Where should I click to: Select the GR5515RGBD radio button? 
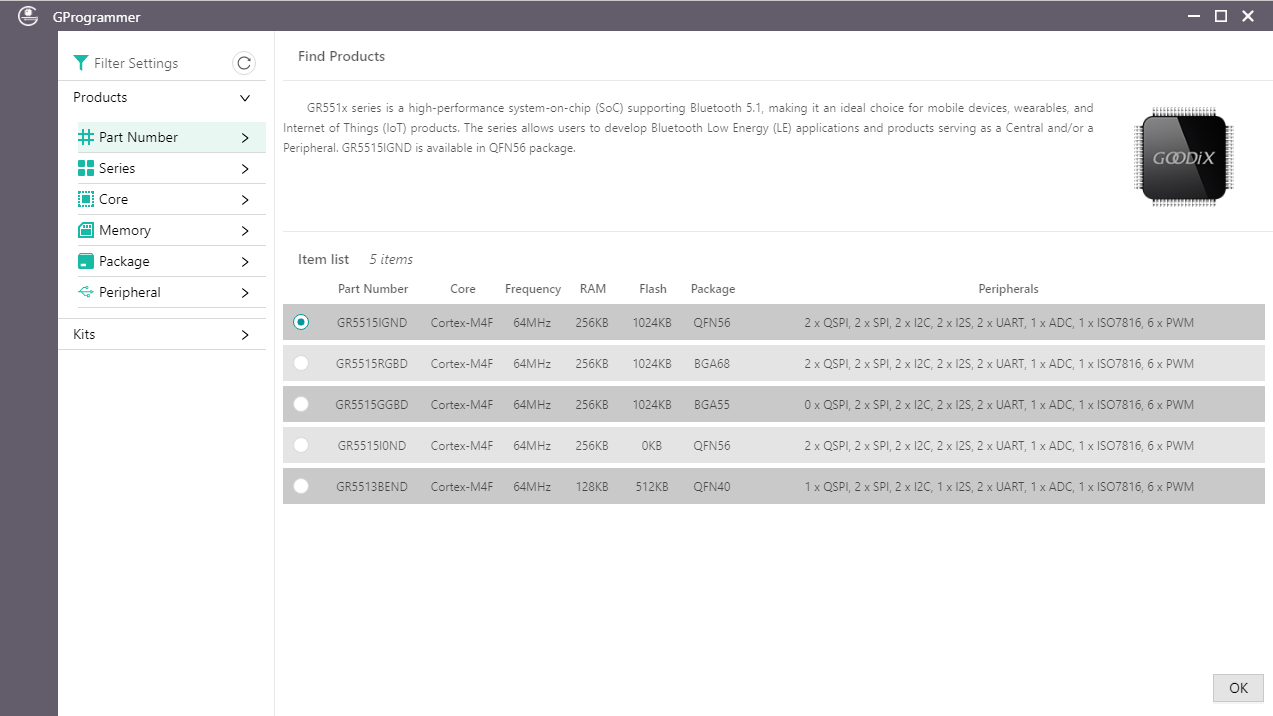pos(301,363)
